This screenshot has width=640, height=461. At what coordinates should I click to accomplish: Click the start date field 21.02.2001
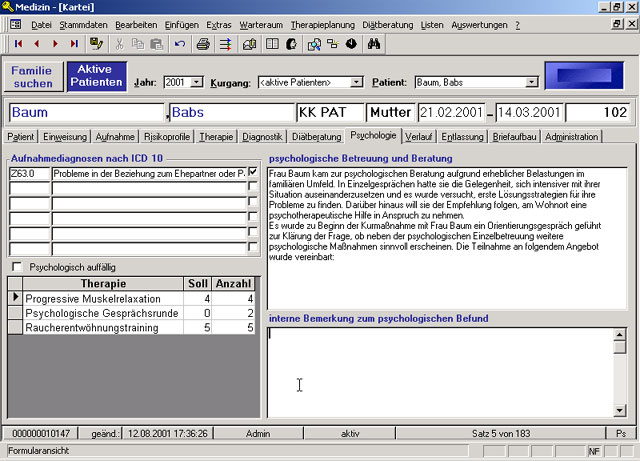coord(451,112)
